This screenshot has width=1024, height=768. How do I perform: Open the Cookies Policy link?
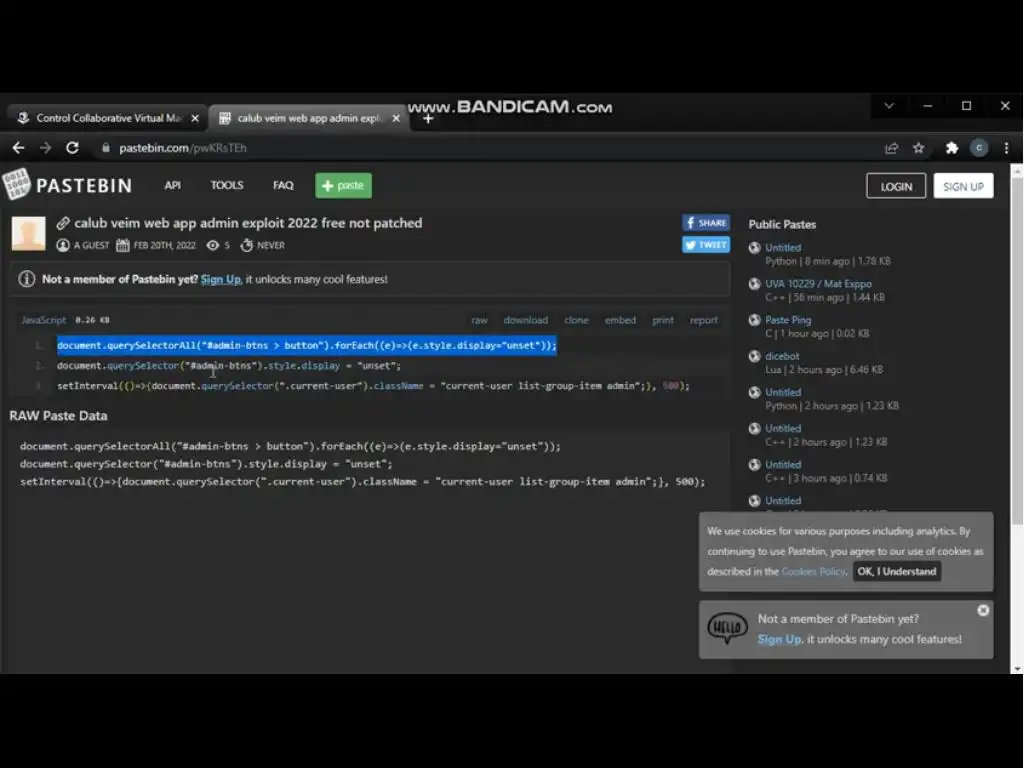coord(814,571)
